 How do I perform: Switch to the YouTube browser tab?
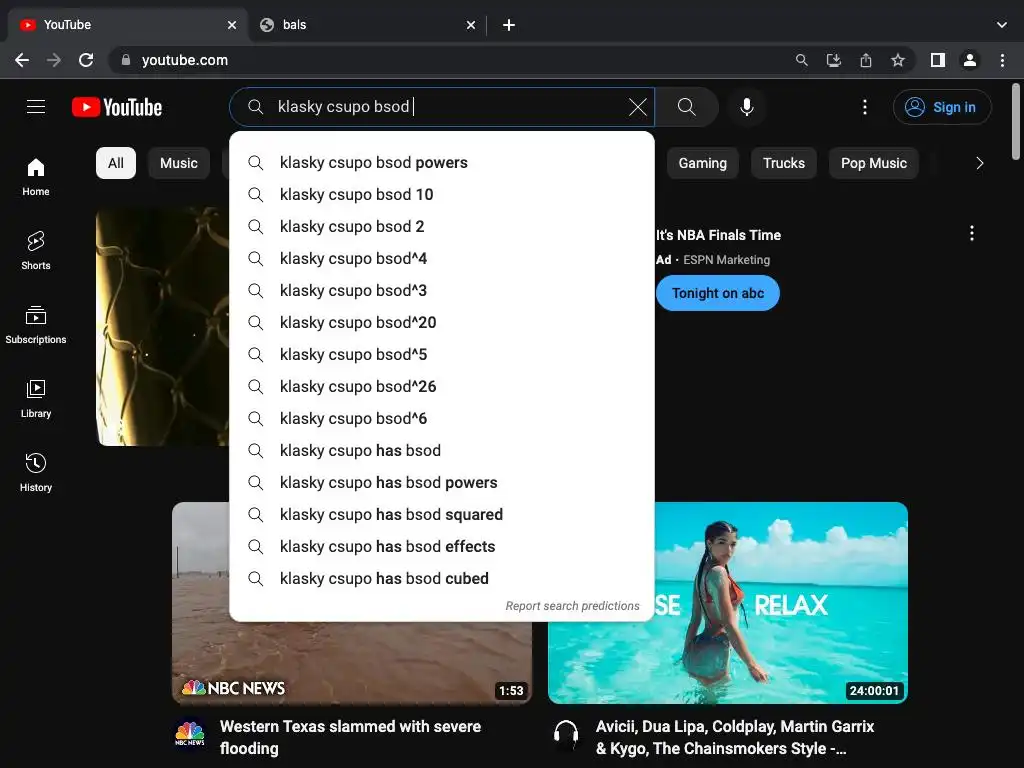[x=127, y=25]
